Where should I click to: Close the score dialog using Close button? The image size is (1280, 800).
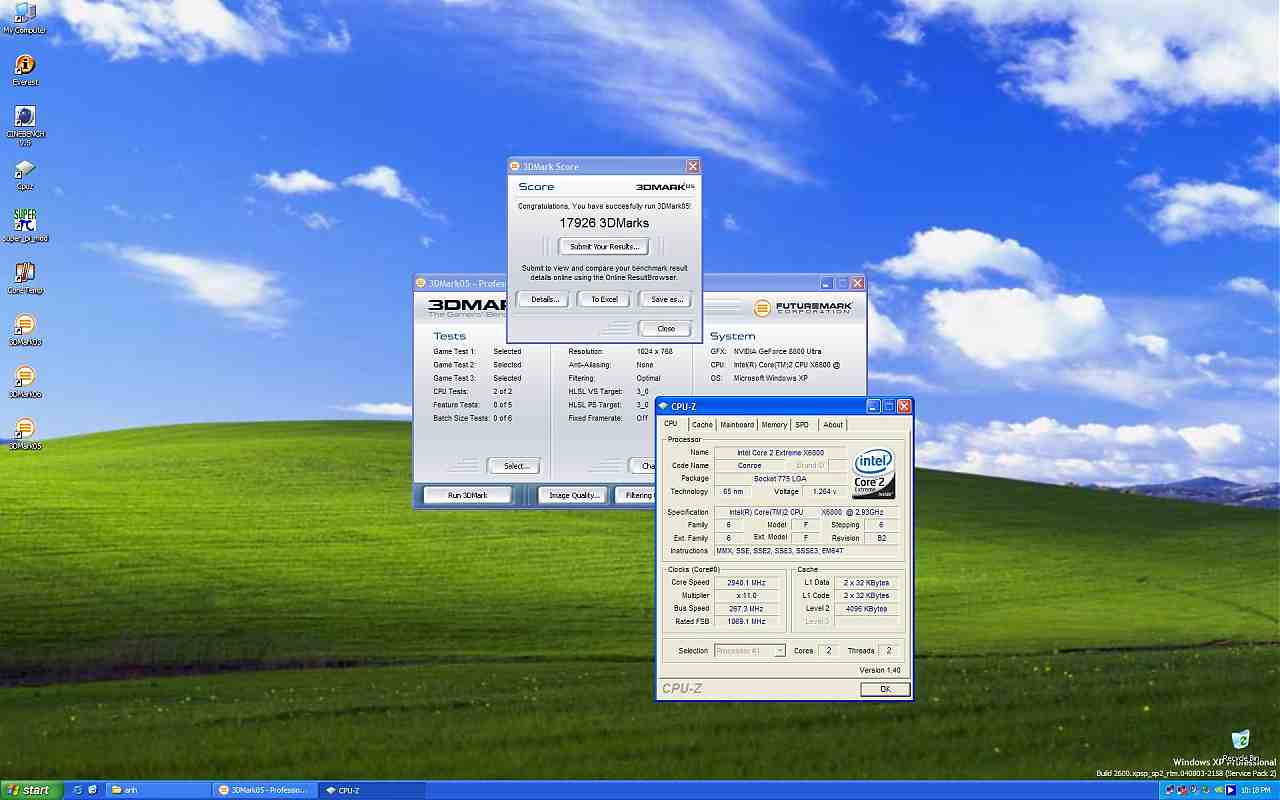pos(665,328)
